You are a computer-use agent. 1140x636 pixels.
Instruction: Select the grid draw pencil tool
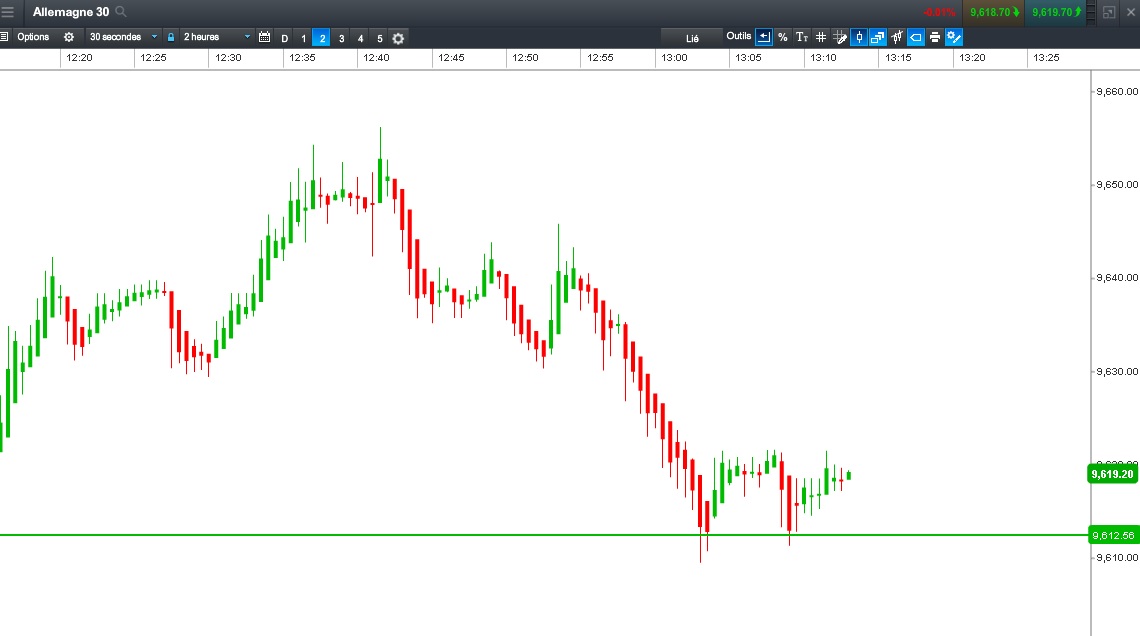pos(840,37)
